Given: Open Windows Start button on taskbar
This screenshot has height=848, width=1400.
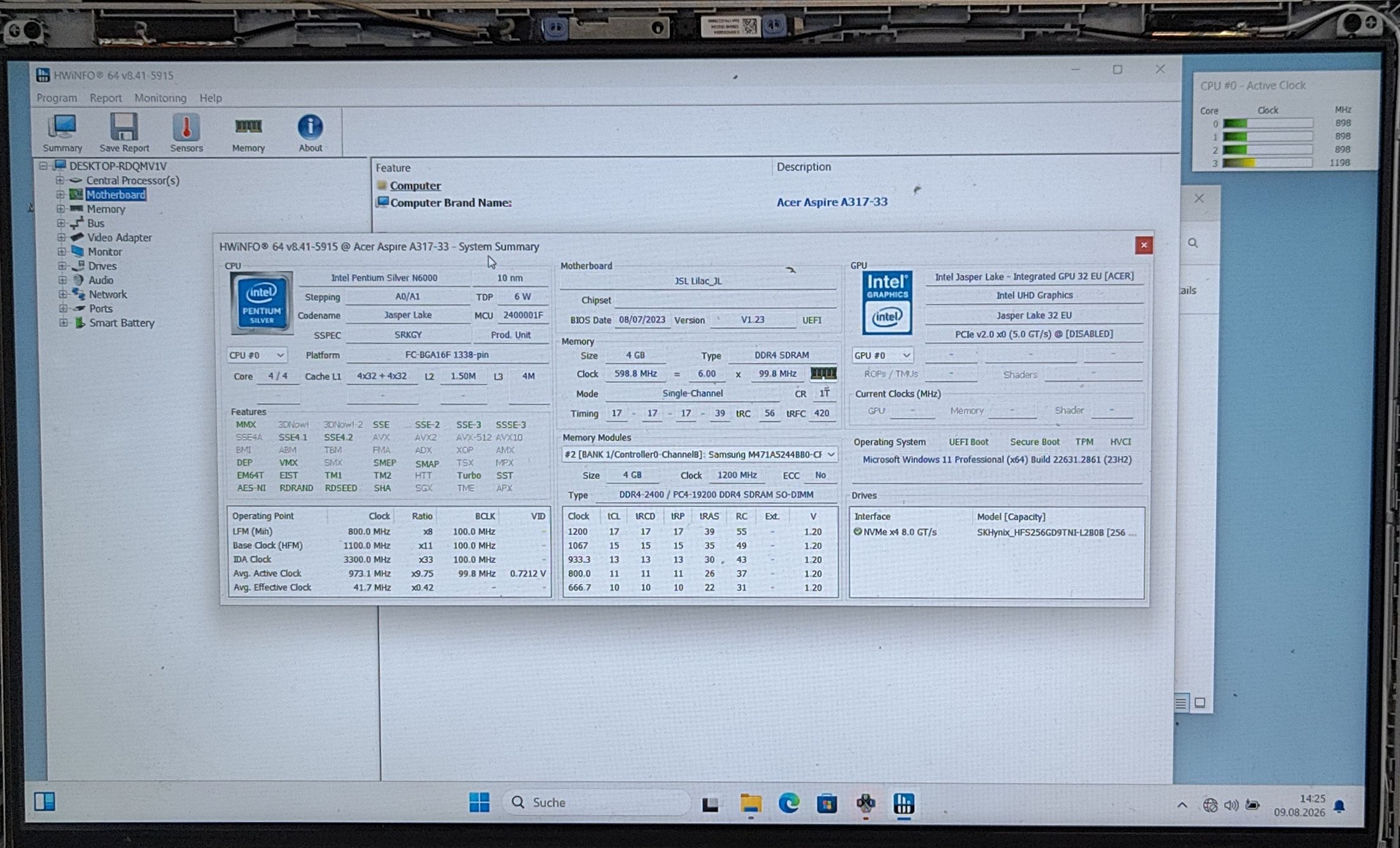Looking at the screenshot, I should coord(479,803).
